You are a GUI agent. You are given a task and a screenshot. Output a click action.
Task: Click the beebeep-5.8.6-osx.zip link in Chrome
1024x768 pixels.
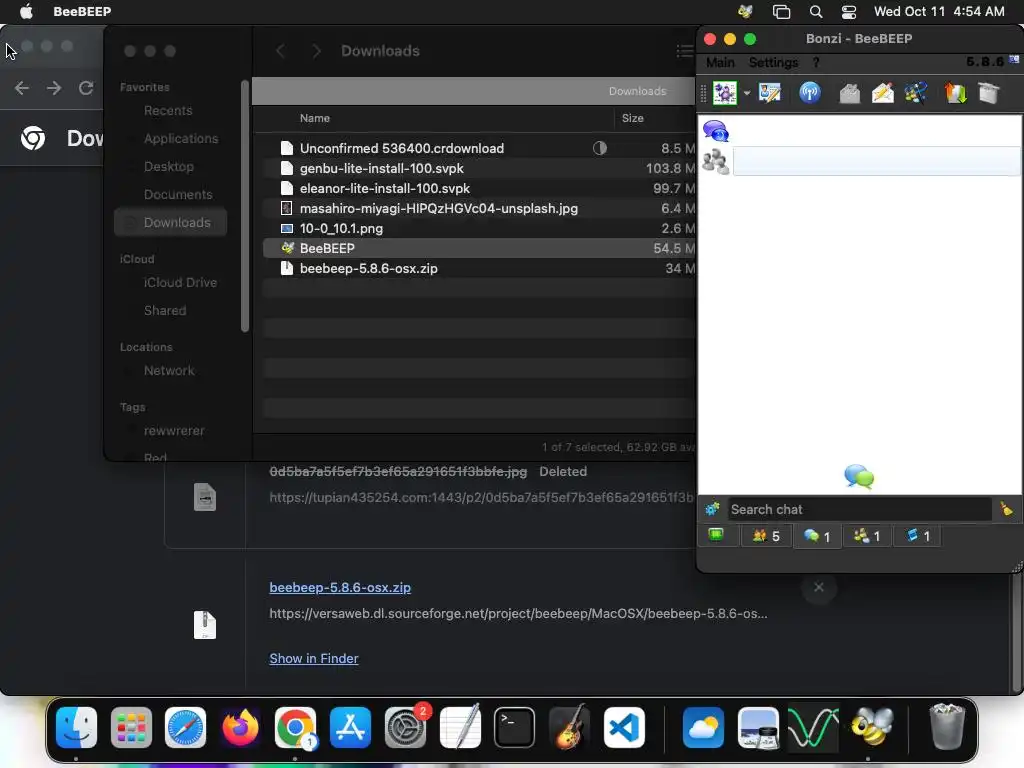(340, 588)
